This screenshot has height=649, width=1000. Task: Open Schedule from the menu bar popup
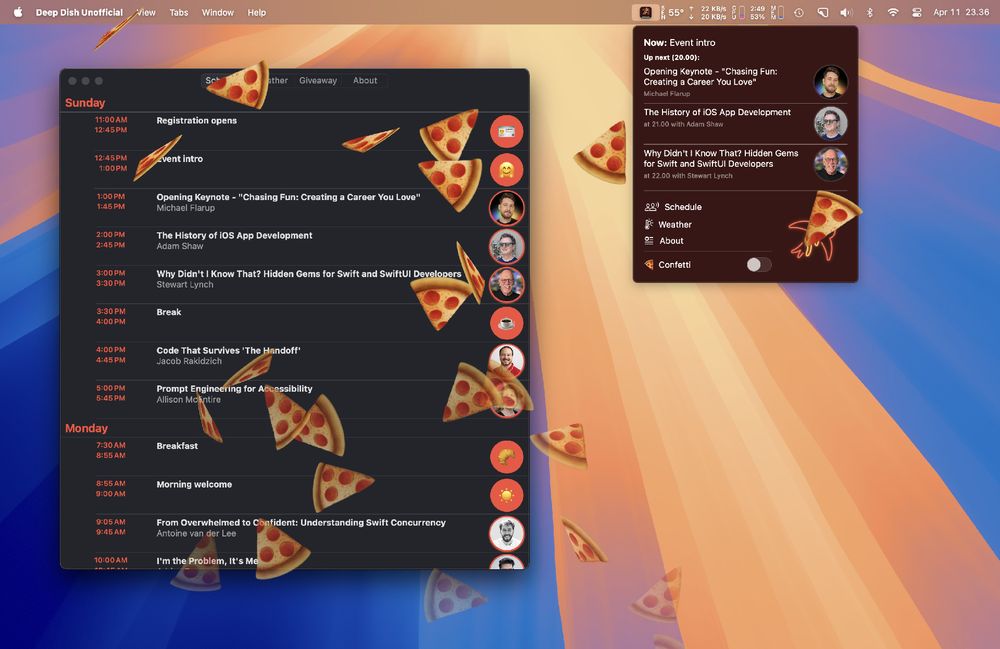click(682, 207)
